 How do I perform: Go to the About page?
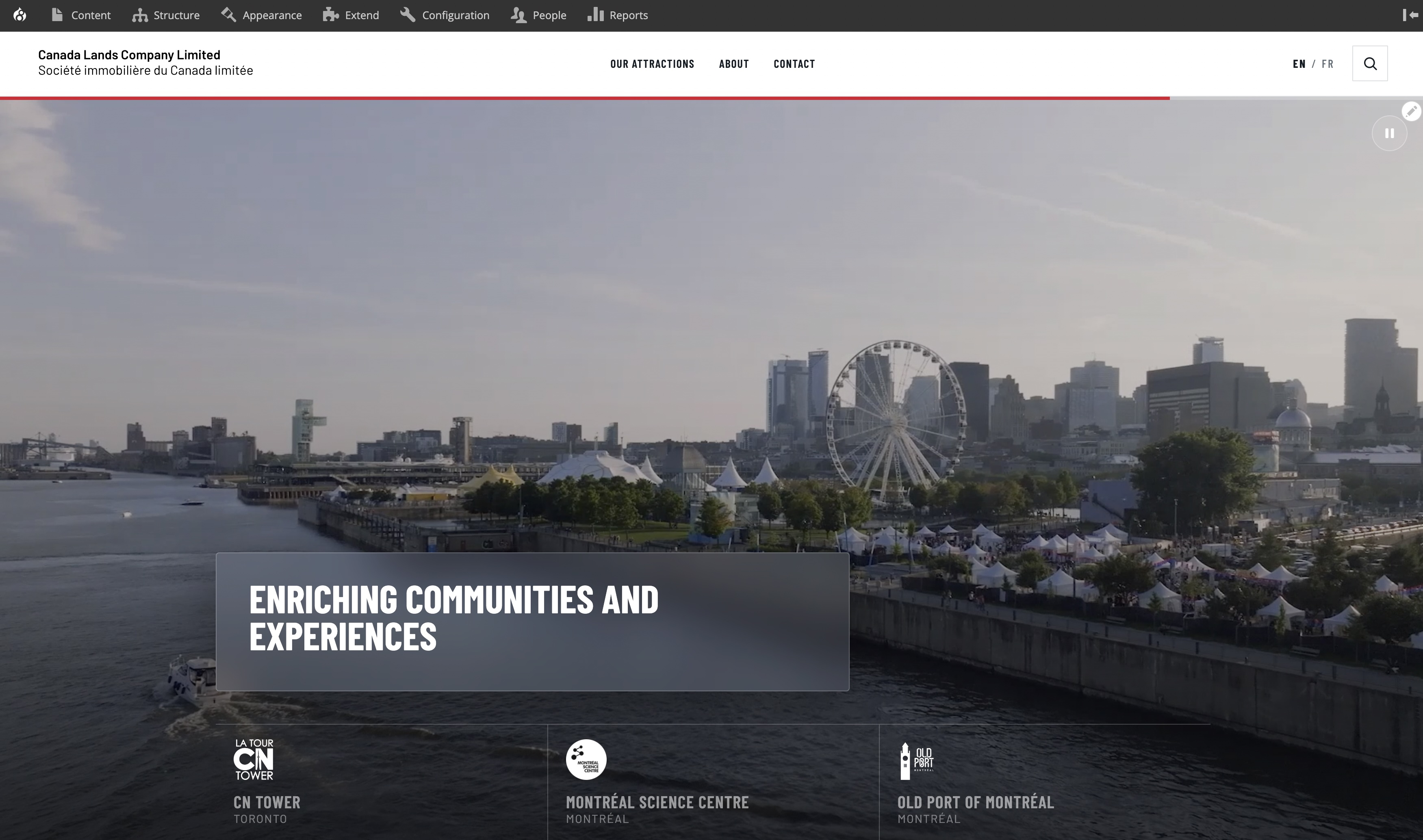pos(734,64)
